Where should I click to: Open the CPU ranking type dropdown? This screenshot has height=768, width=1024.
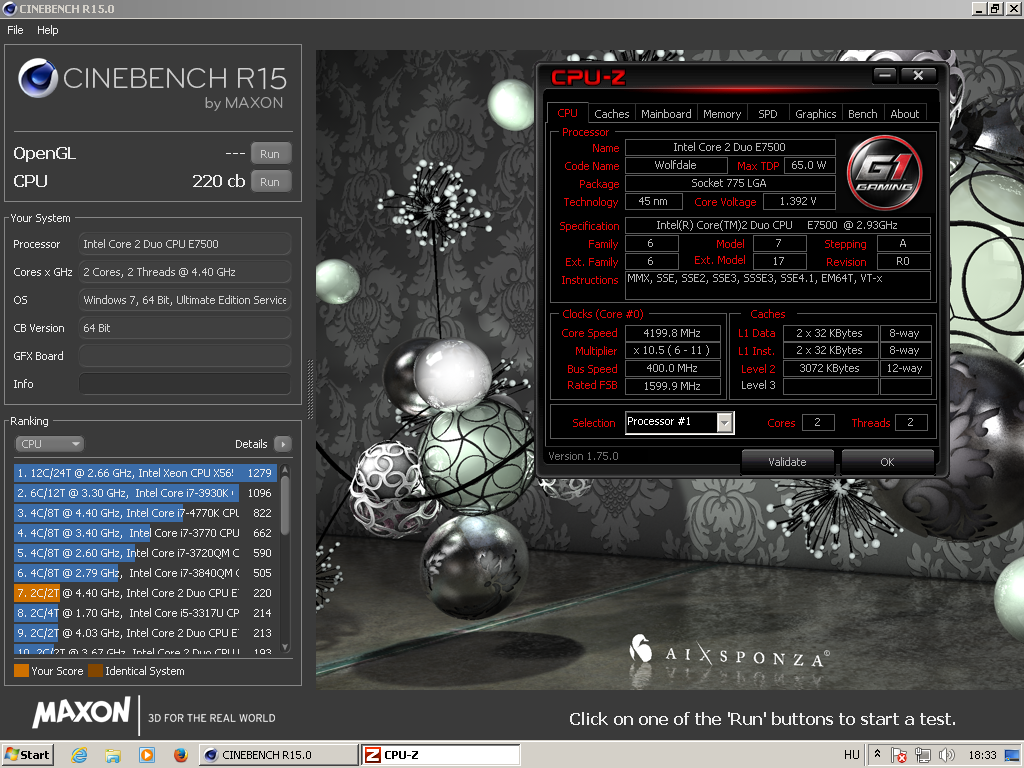coord(49,444)
